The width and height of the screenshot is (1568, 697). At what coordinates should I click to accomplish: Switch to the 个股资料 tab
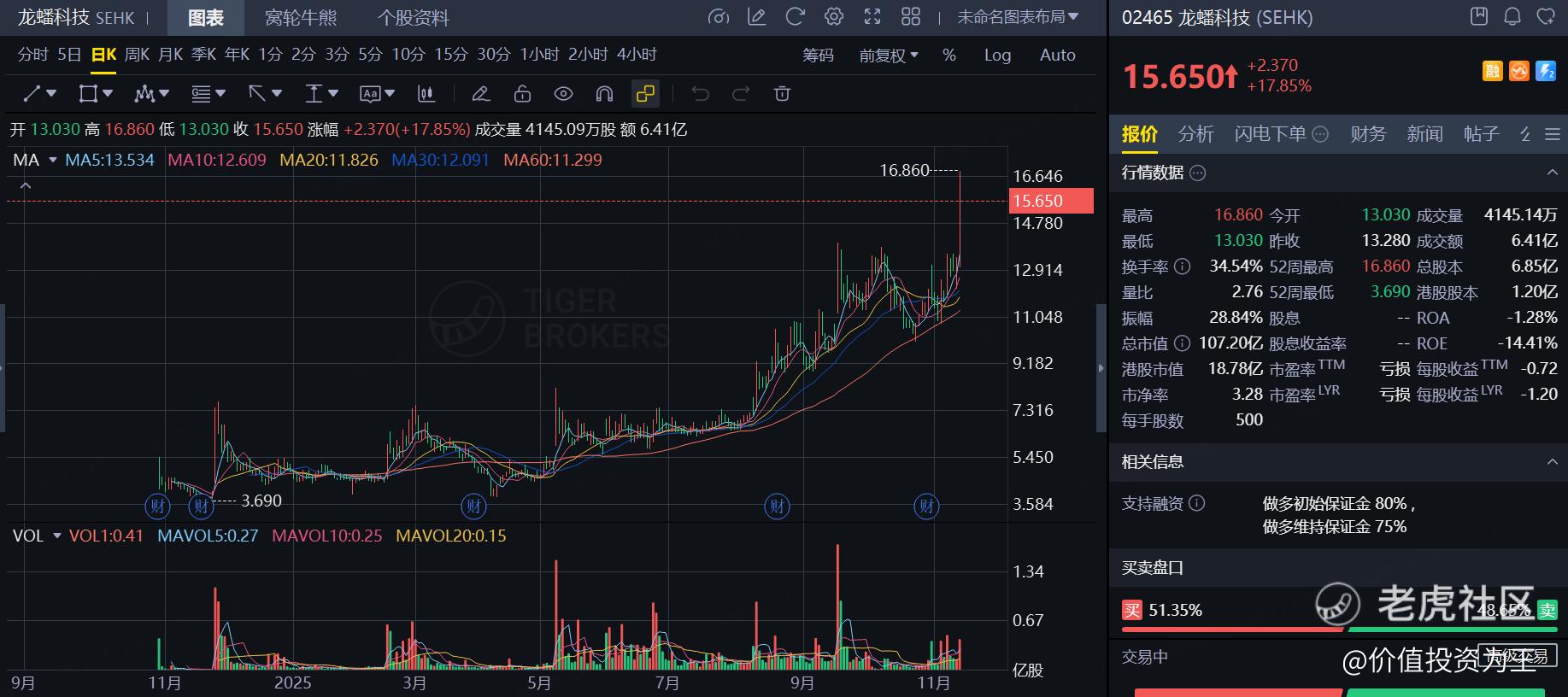pyautogui.click(x=414, y=18)
